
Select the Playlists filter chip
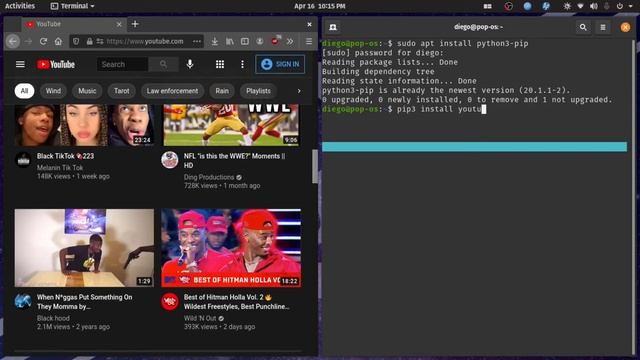click(258, 91)
